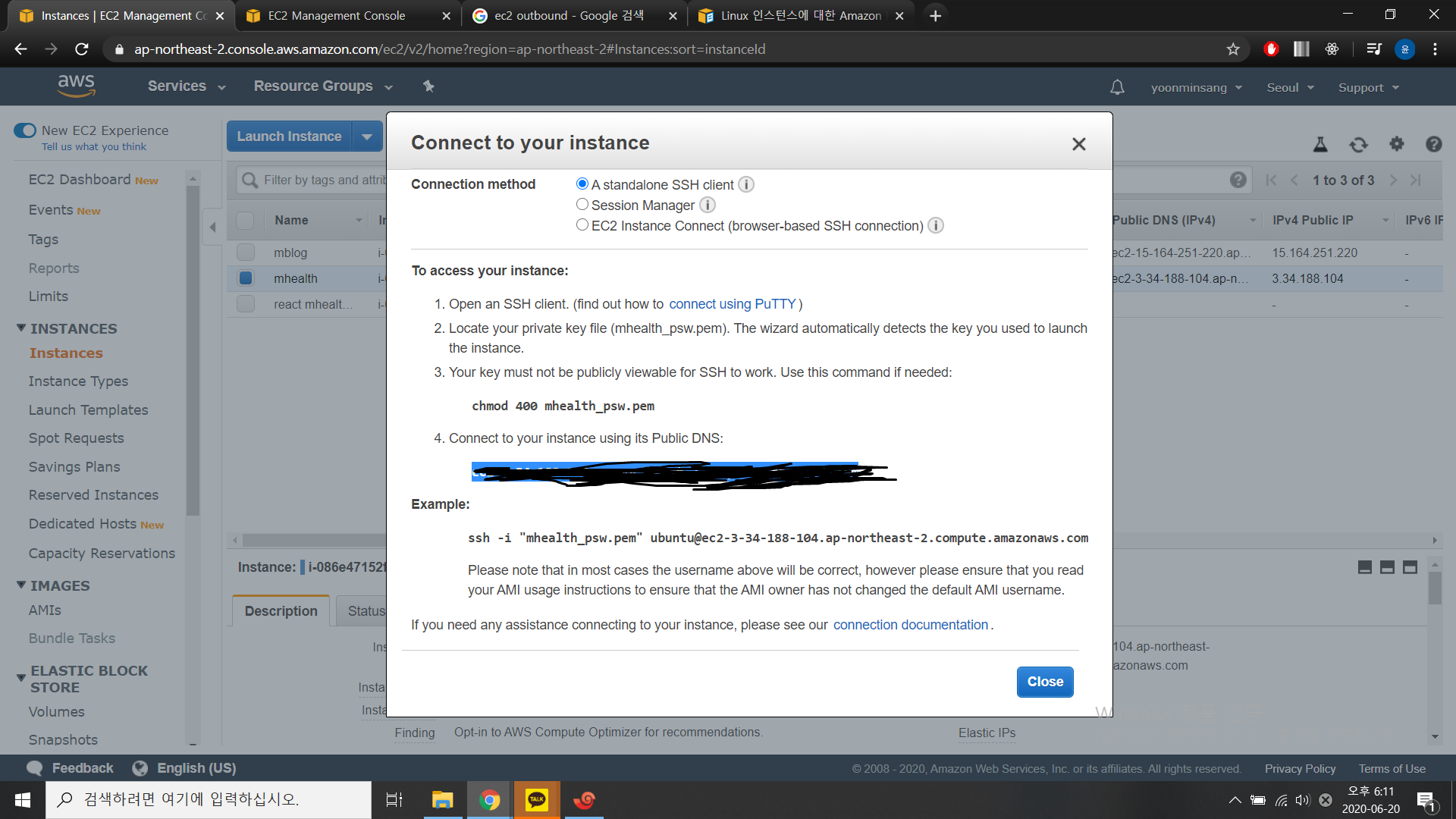Screen dimensions: 1456x819
Task: Expand the Services dropdown menu
Action: coord(187,86)
